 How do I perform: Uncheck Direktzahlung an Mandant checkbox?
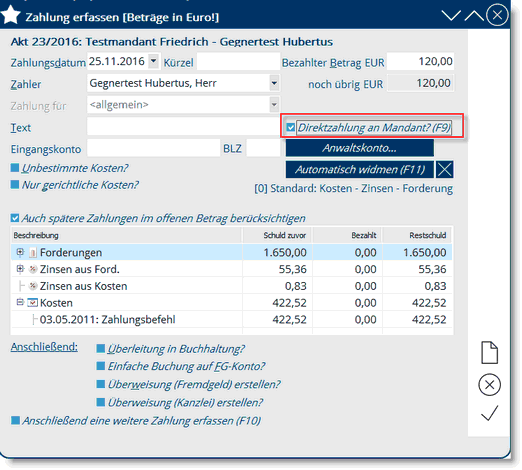[x=290, y=127]
